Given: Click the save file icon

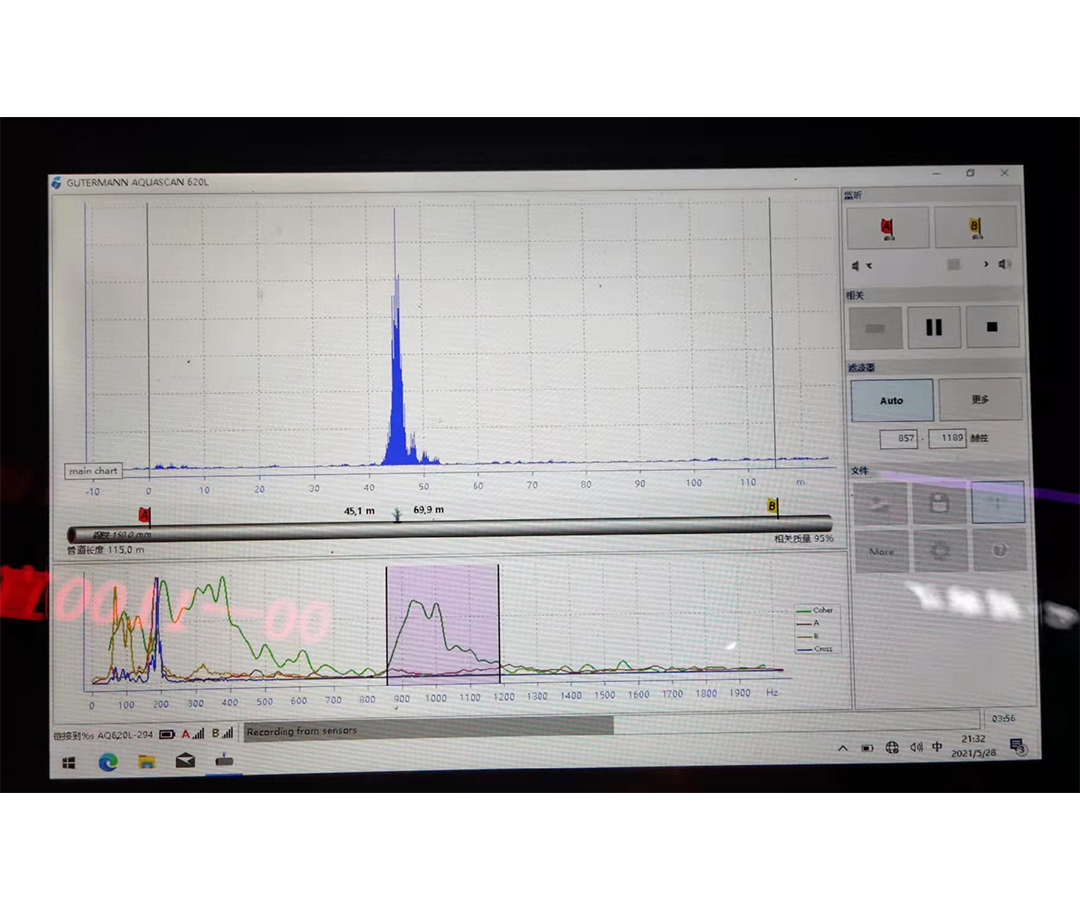Looking at the screenshot, I should click(x=939, y=503).
